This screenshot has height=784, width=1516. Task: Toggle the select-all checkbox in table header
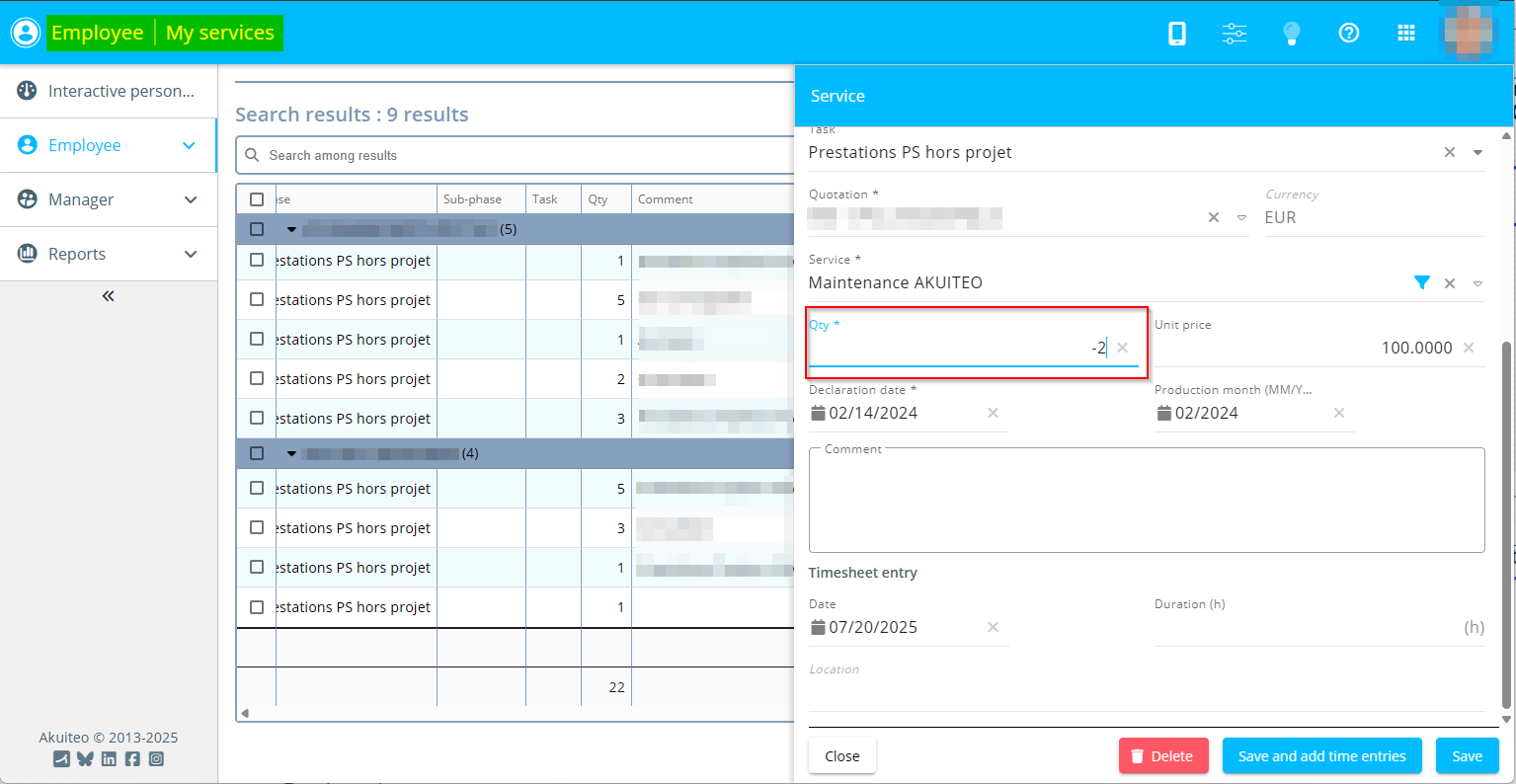[x=257, y=199]
